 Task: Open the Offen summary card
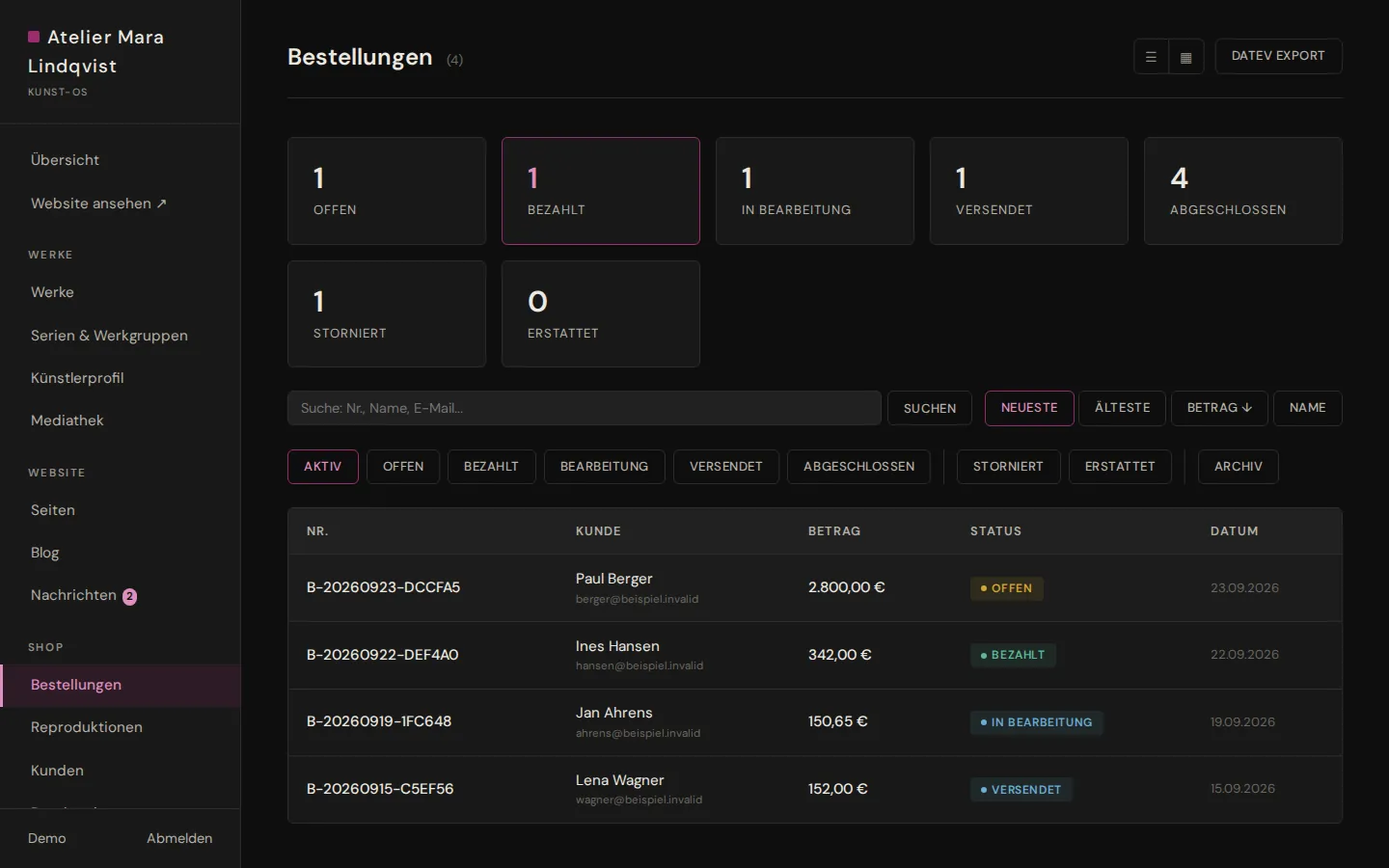(x=387, y=191)
